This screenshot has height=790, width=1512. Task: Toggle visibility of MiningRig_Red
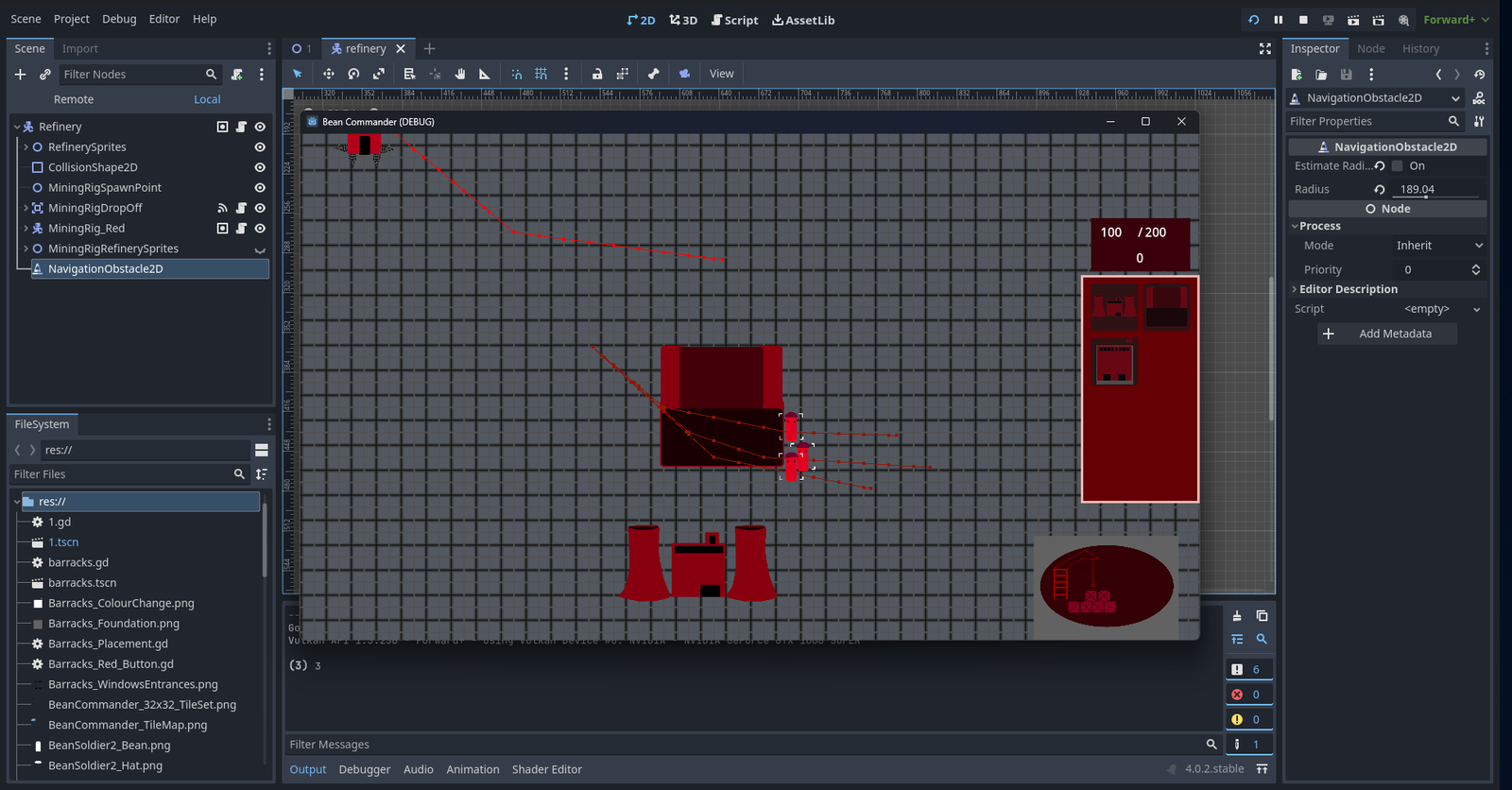[260, 229]
